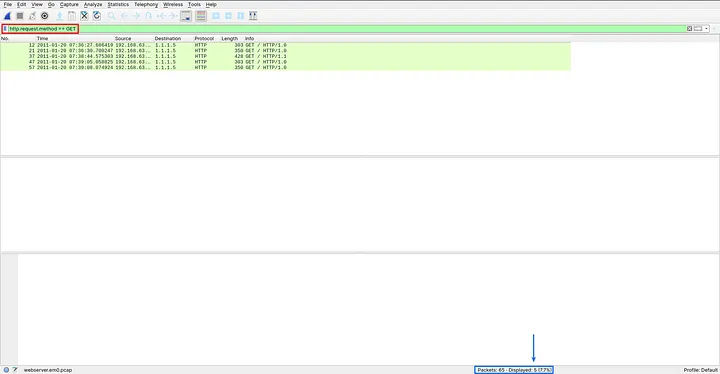Open the Go menu
720x374 pixels.
click(x=51, y=5)
